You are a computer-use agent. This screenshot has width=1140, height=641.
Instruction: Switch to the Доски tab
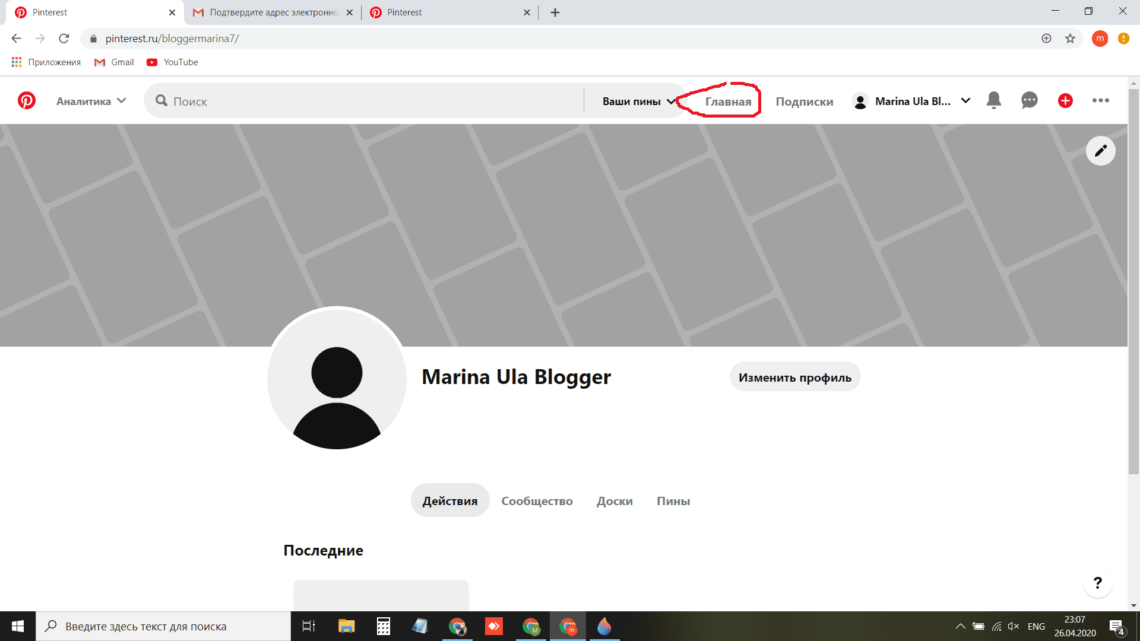(x=614, y=501)
